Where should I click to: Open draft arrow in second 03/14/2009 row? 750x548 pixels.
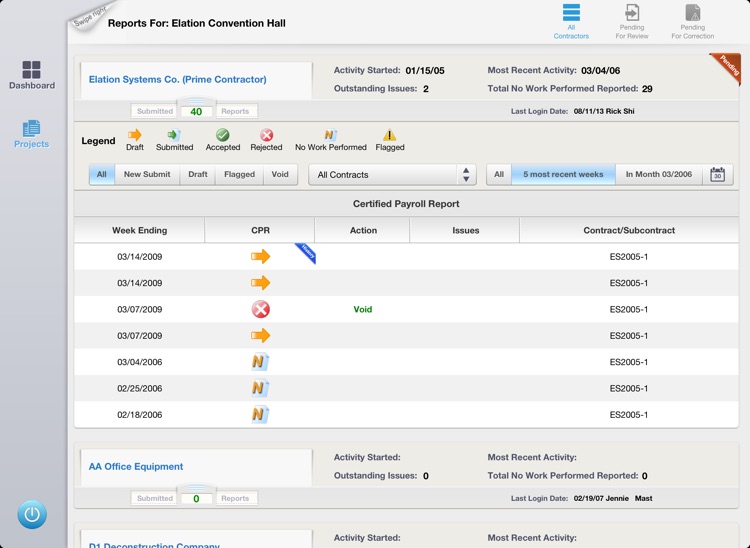261,283
